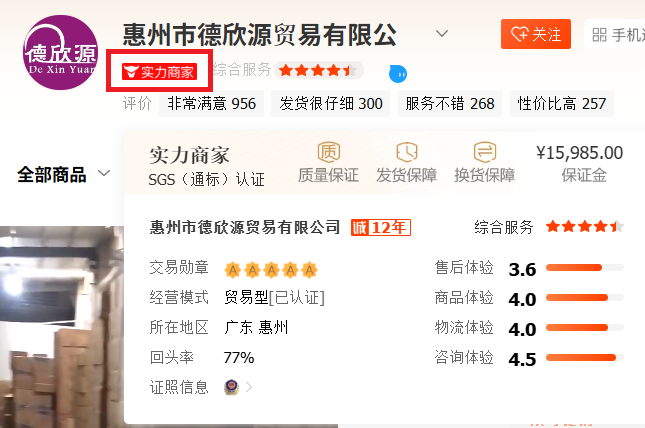645x428 pixels.
Task: Select the 服务不错 268 review tag
Action: point(450,103)
